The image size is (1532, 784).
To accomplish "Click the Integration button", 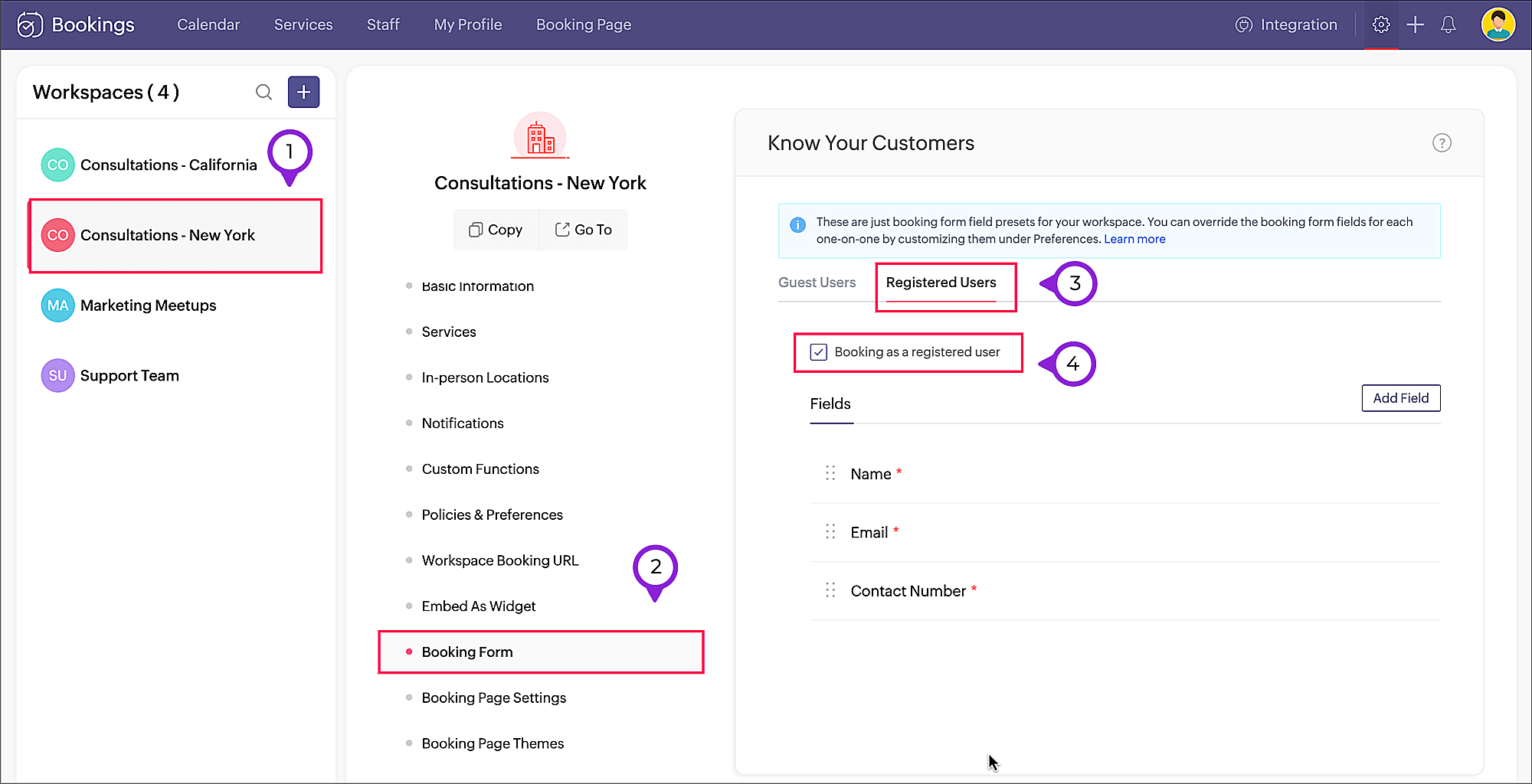I will 1287,24.
